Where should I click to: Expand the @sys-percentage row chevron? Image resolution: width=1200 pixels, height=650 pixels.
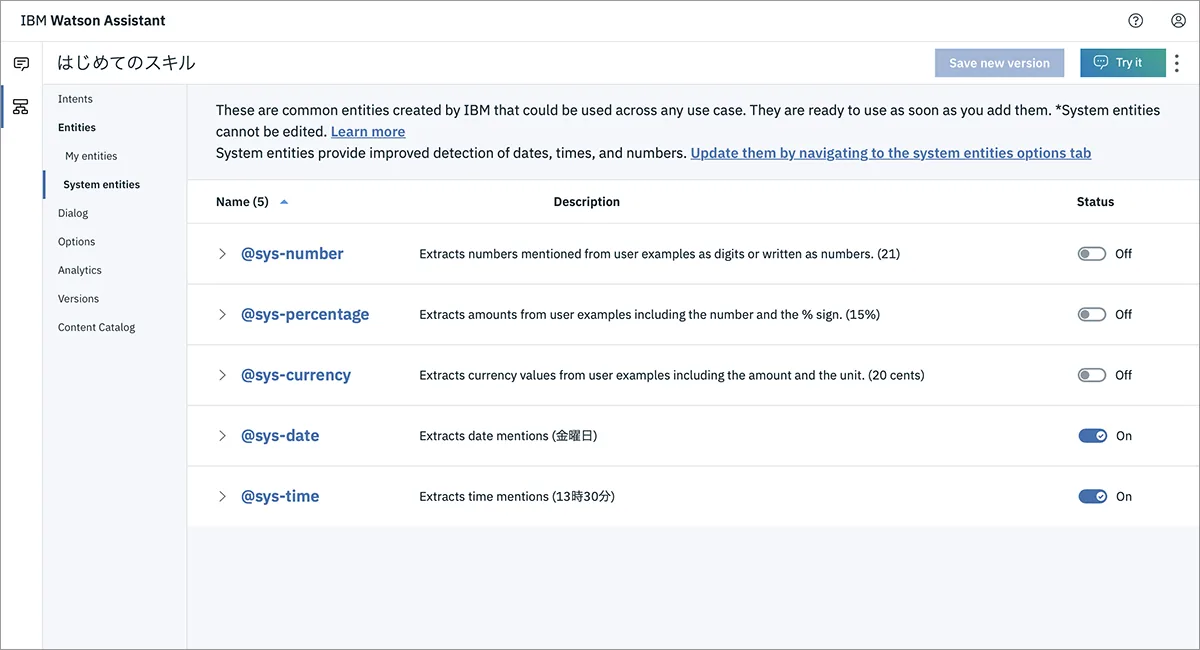223,314
